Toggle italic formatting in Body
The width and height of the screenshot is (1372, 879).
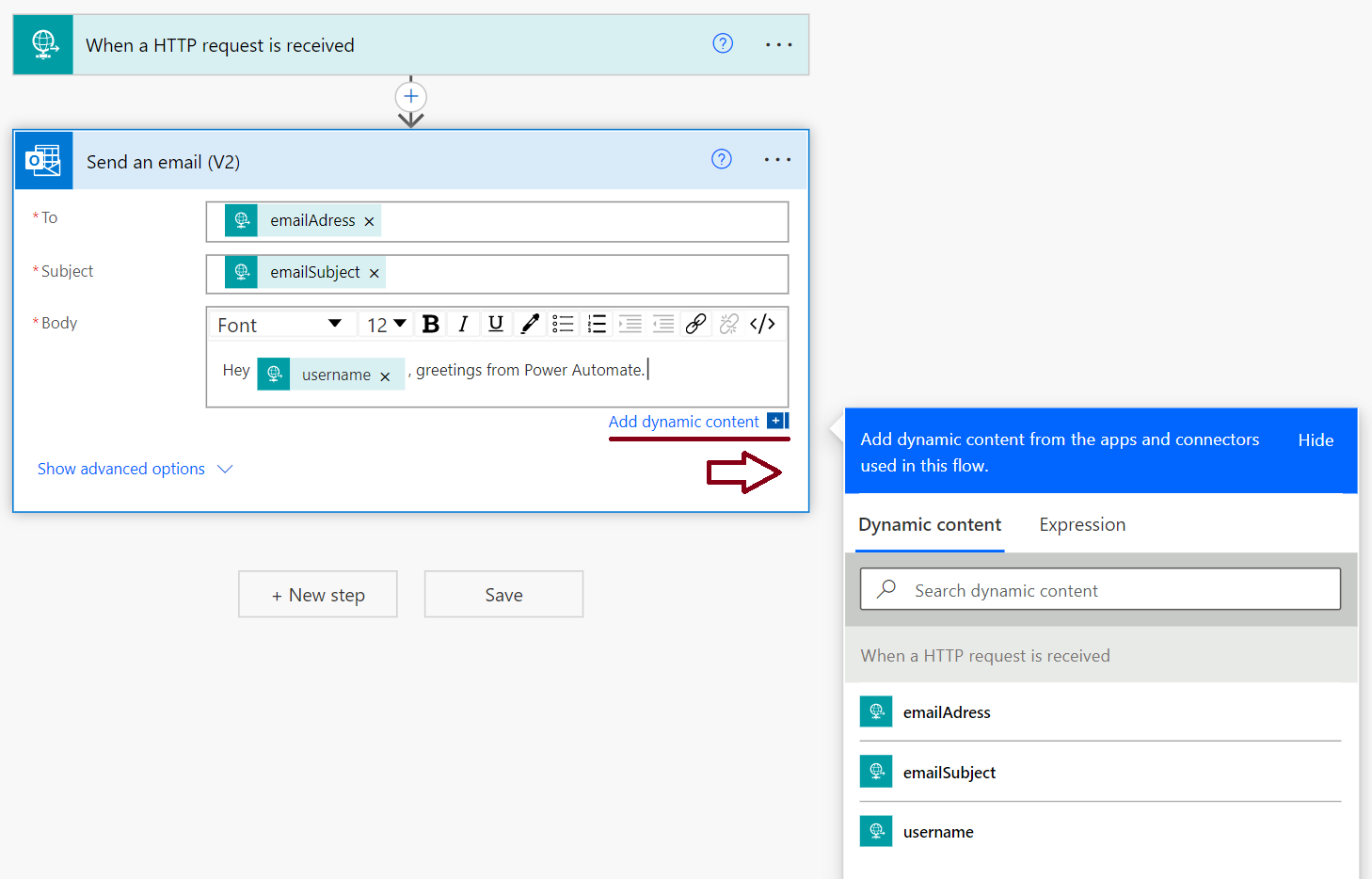tap(463, 324)
